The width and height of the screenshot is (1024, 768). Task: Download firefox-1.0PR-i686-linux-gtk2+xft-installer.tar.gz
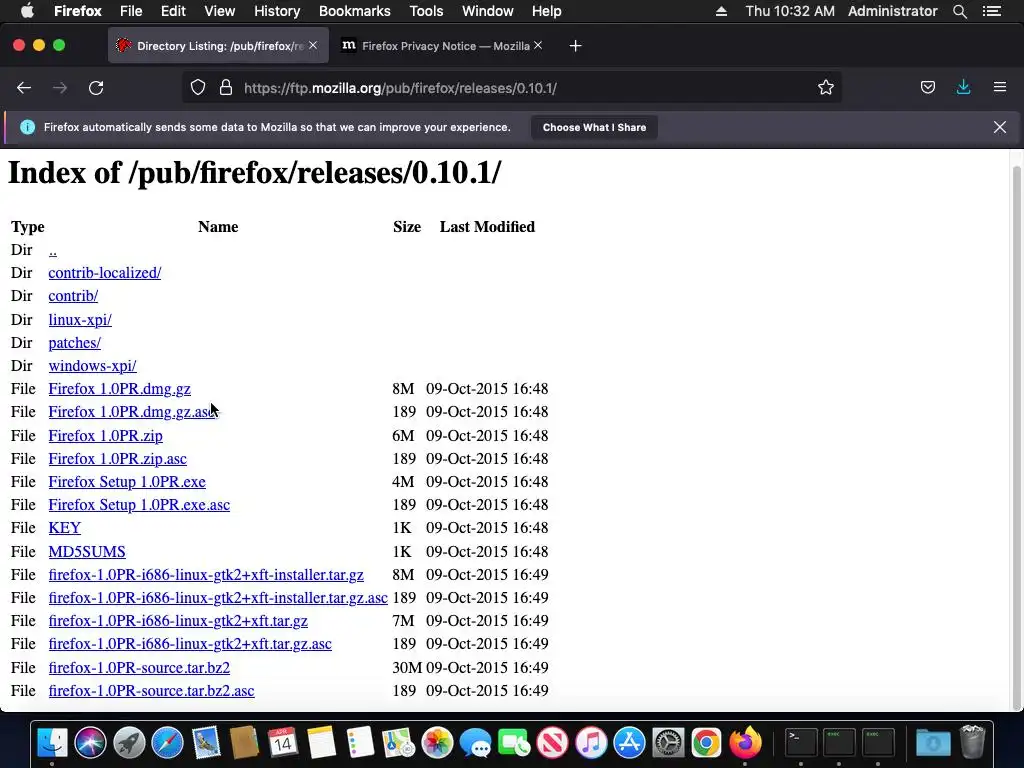[x=206, y=575]
